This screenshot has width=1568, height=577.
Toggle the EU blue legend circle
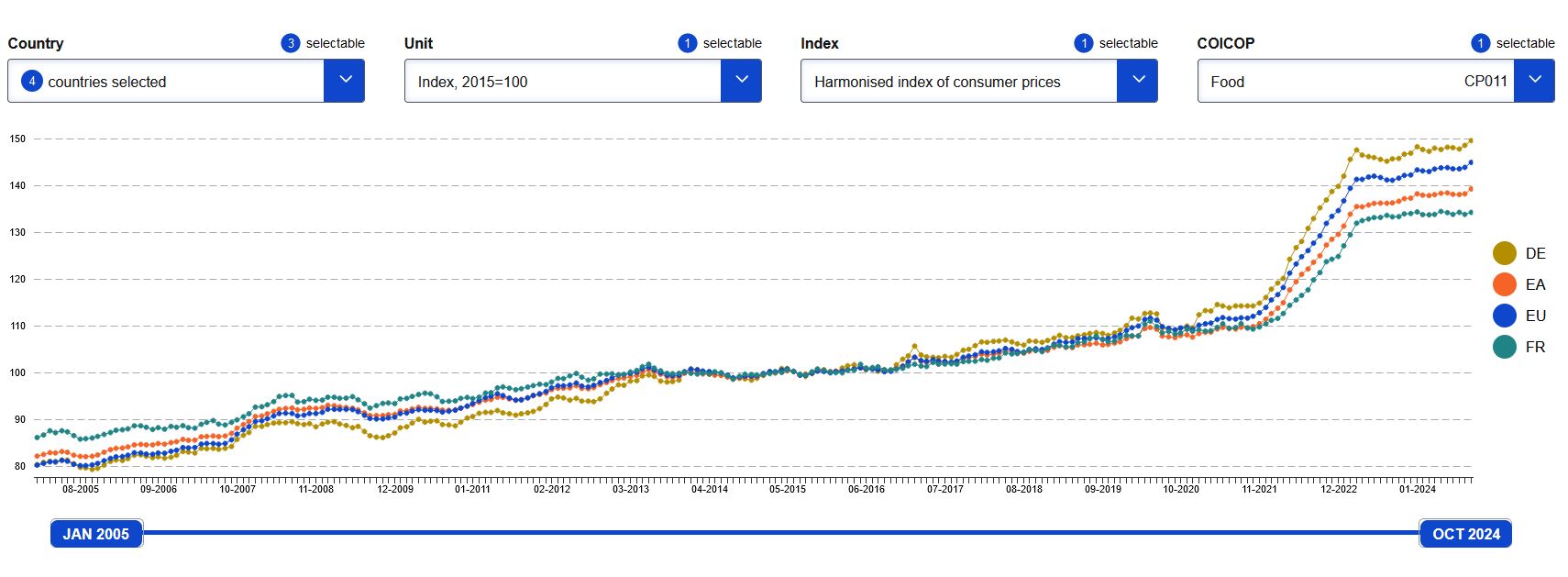1505,316
